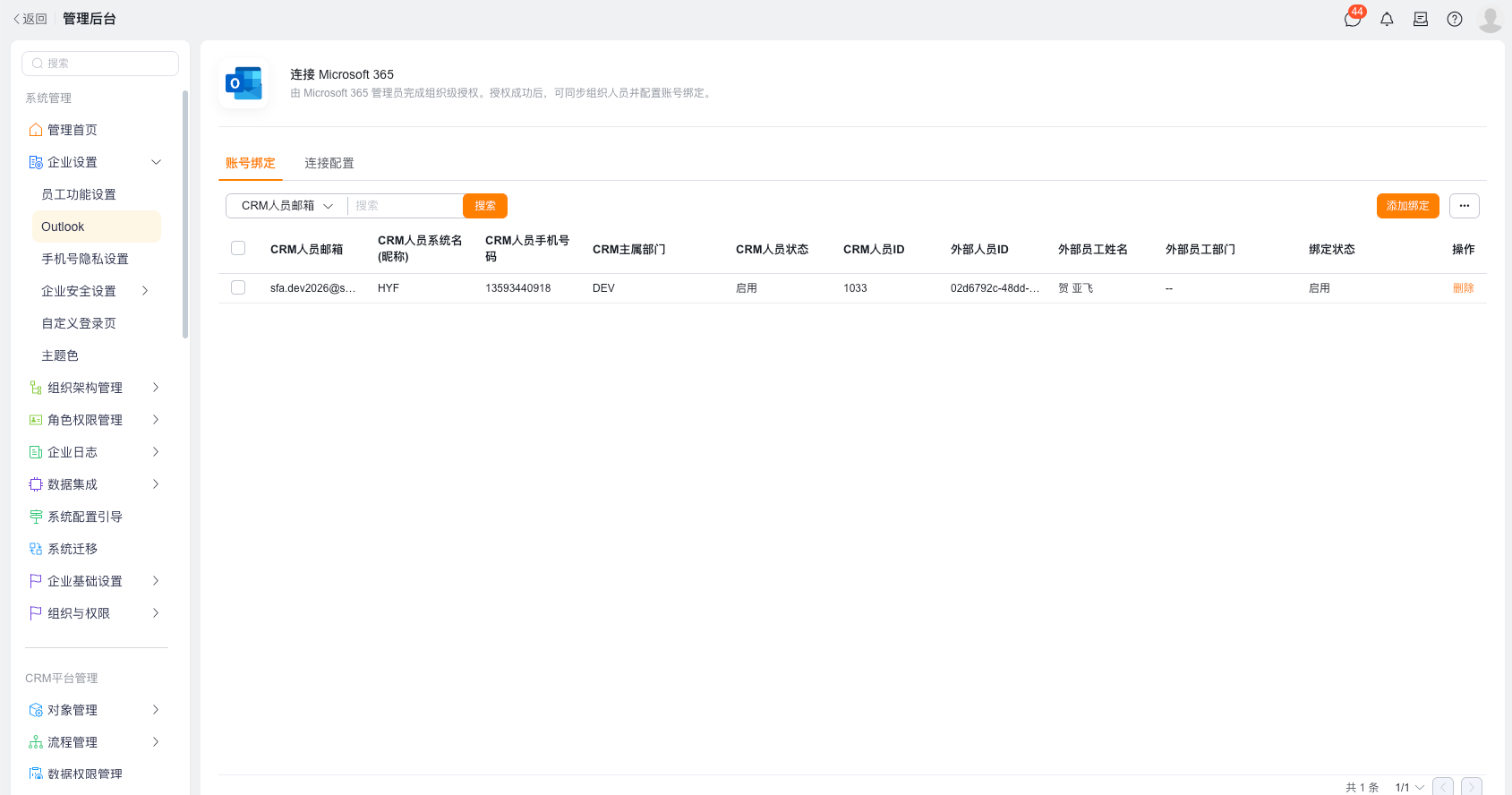Open the notifications bell
Viewport: 1512px width, 795px height.
tap(1387, 19)
